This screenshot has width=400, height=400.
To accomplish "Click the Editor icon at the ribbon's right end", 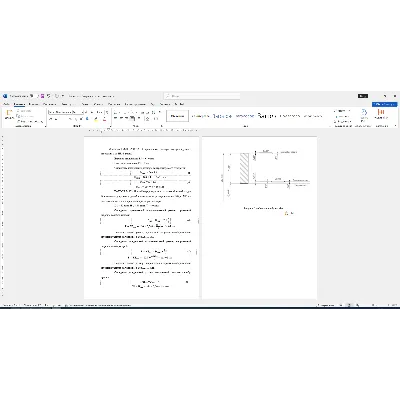I will 380,113.
